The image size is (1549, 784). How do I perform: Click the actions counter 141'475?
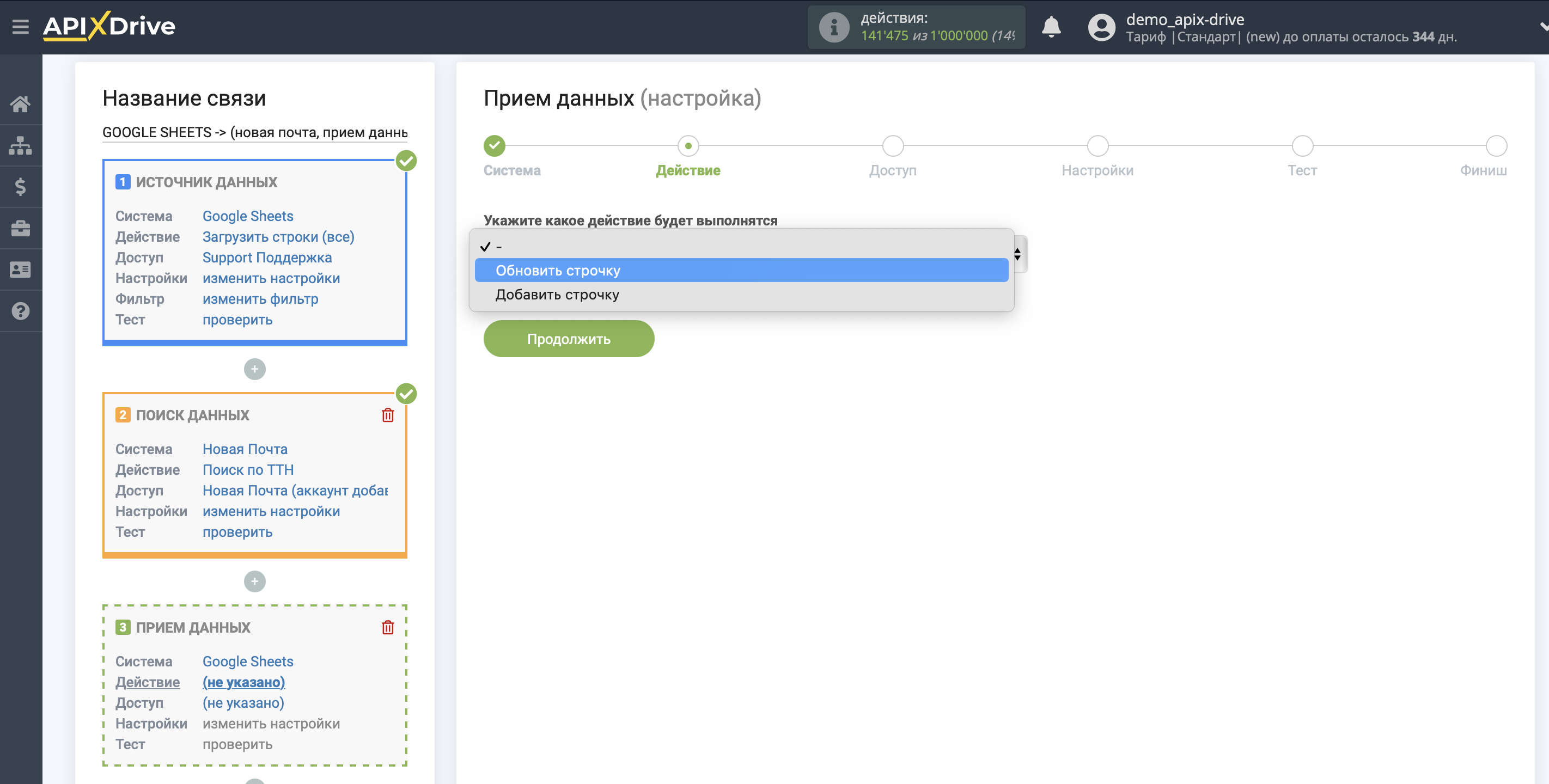pos(885,36)
